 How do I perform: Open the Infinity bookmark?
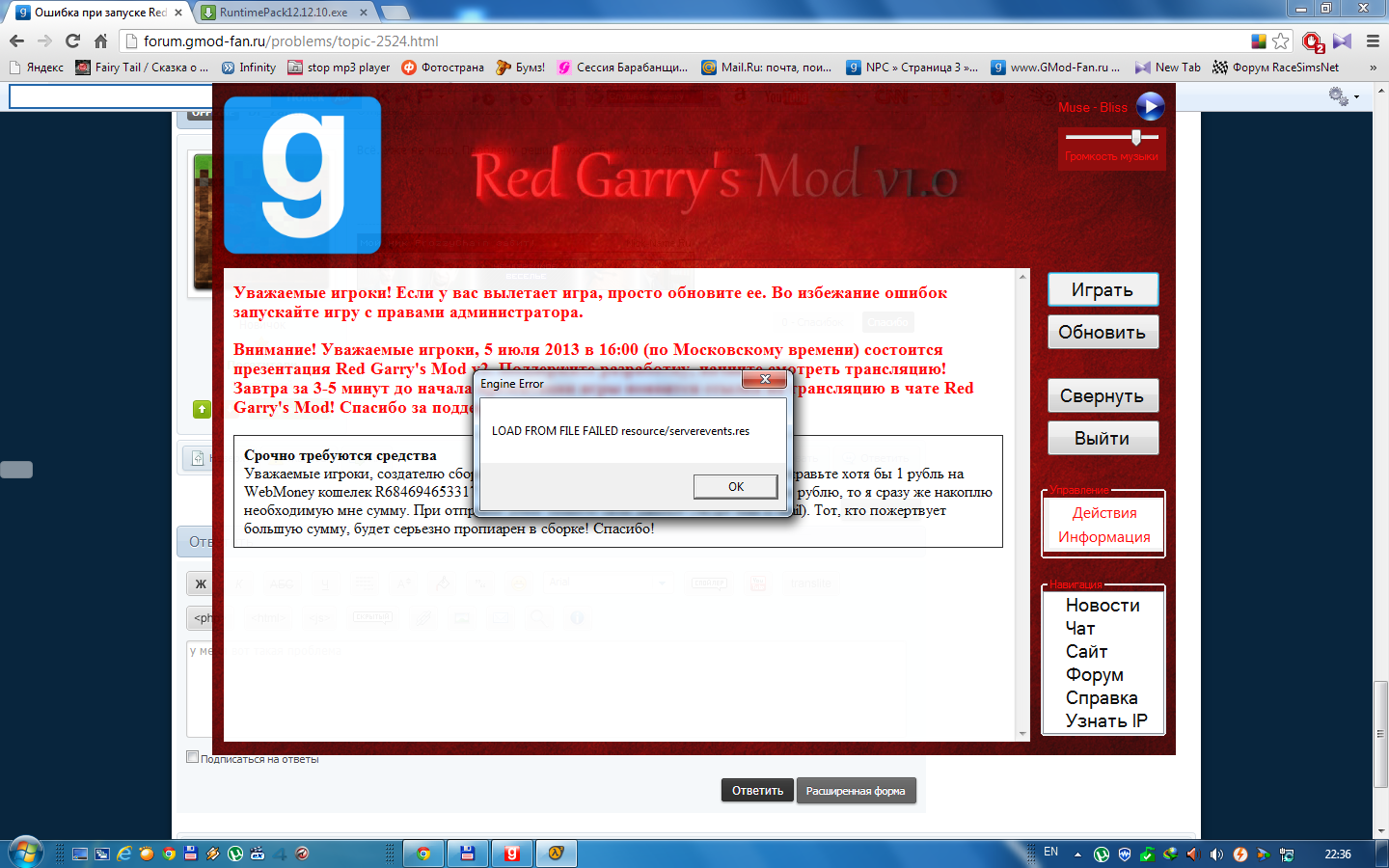click(x=249, y=68)
